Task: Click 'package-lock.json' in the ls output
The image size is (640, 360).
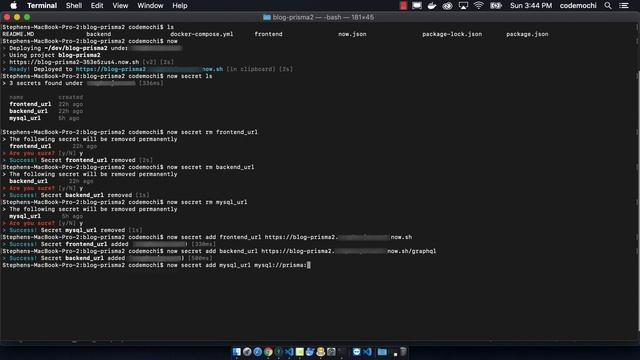Action: (x=452, y=34)
